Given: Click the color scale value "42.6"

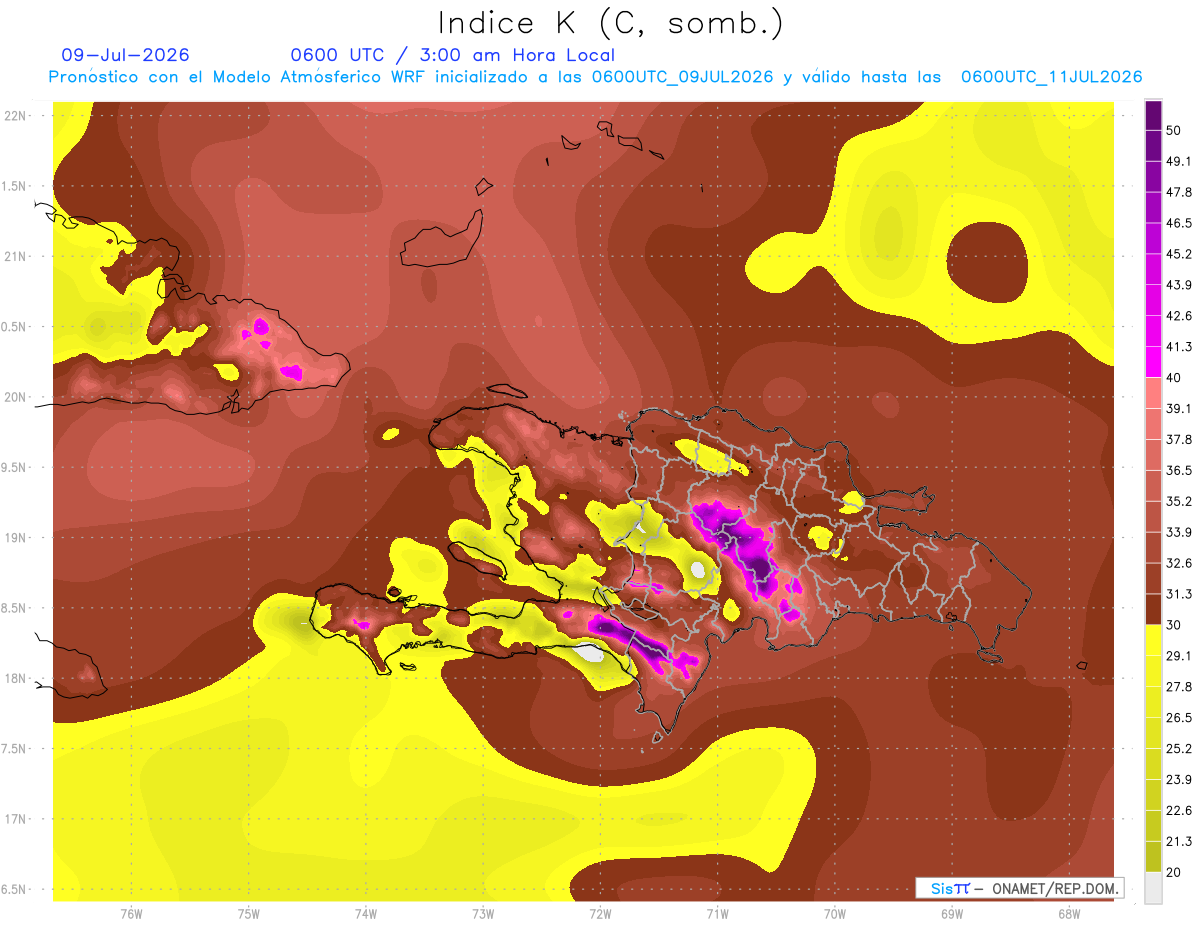Looking at the screenshot, I should (1179, 317).
